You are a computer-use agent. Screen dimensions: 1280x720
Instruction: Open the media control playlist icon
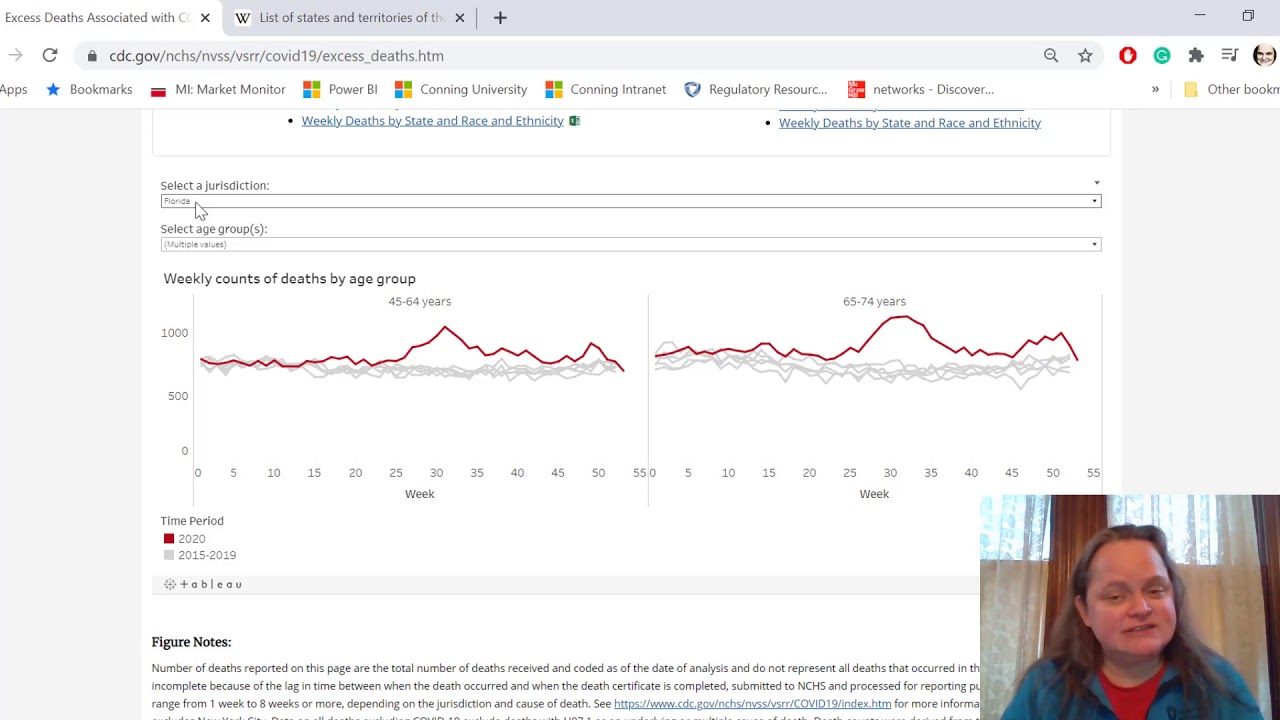click(x=1230, y=56)
